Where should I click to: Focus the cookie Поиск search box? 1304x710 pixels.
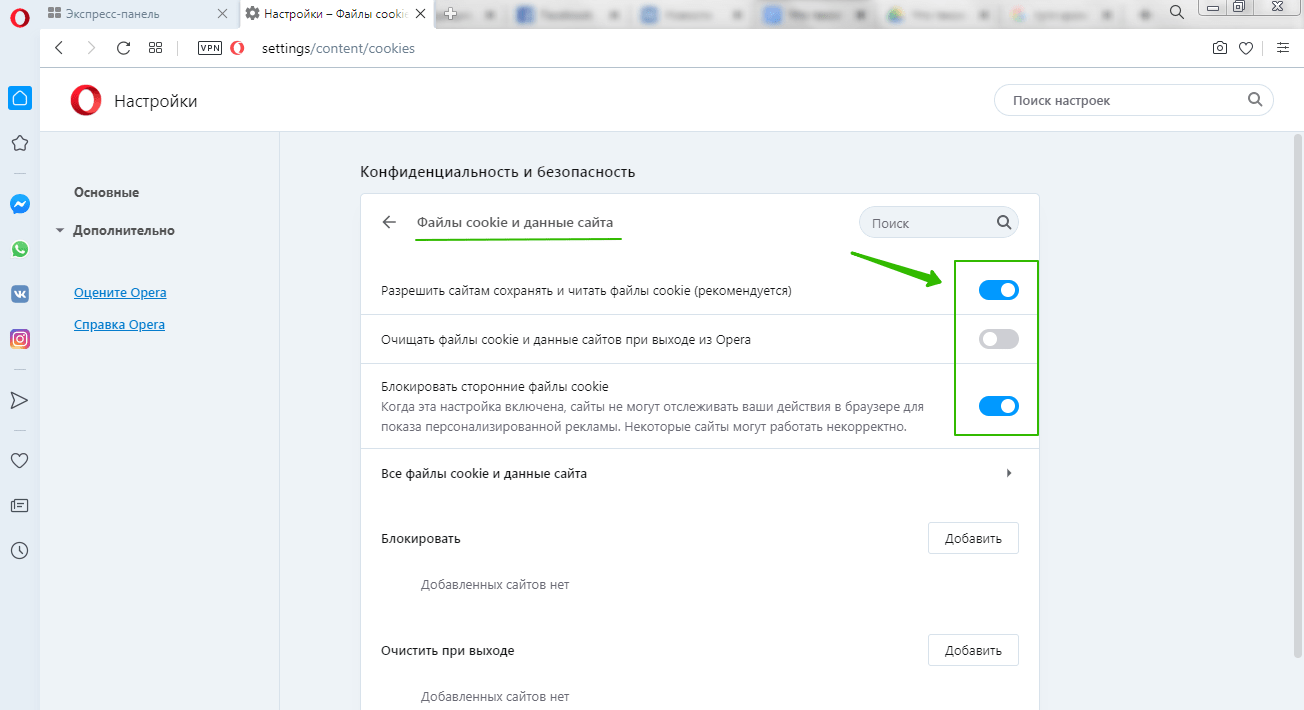click(938, 223)
